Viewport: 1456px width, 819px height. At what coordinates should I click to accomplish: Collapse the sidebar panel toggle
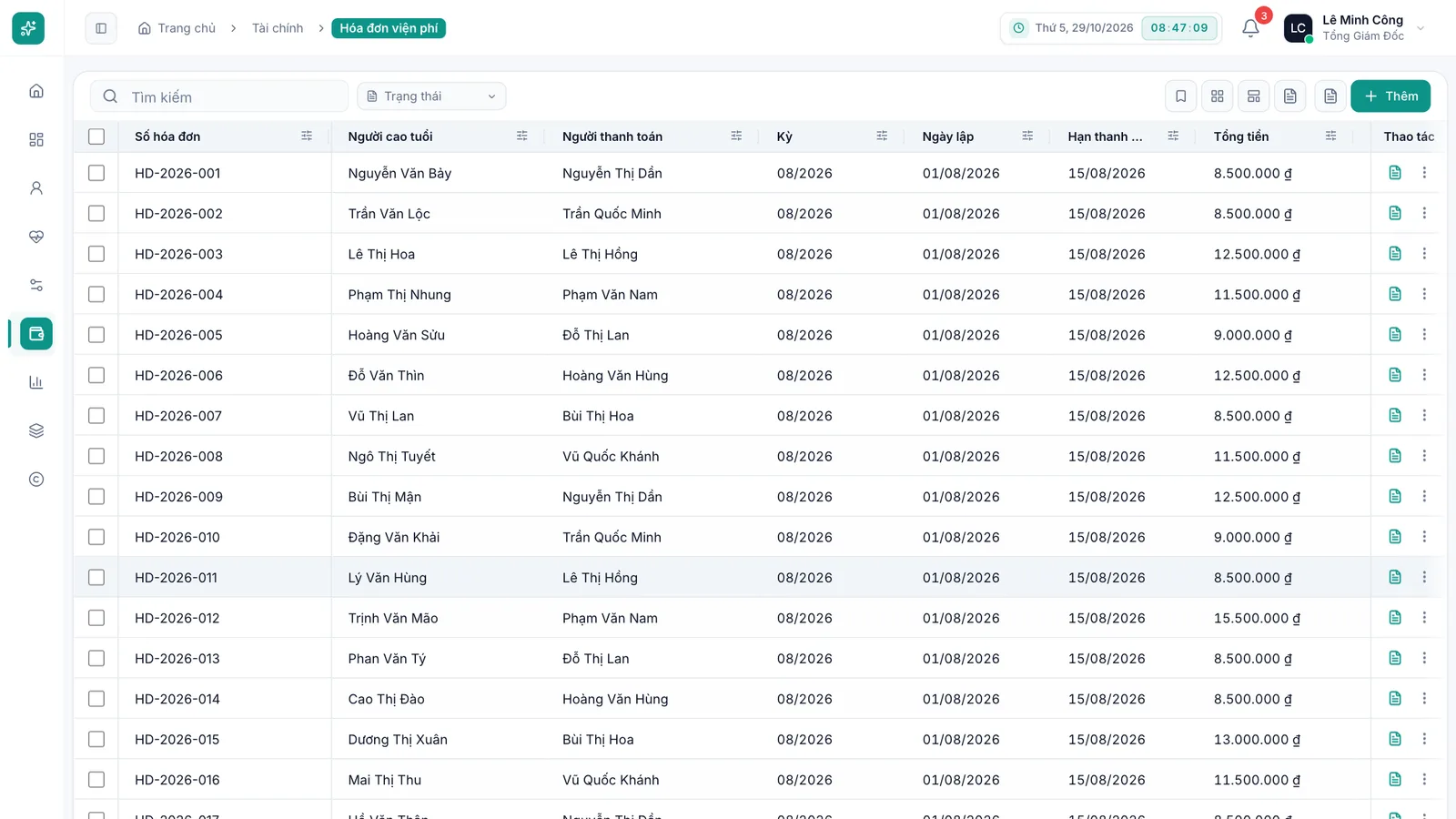(101, 28)
